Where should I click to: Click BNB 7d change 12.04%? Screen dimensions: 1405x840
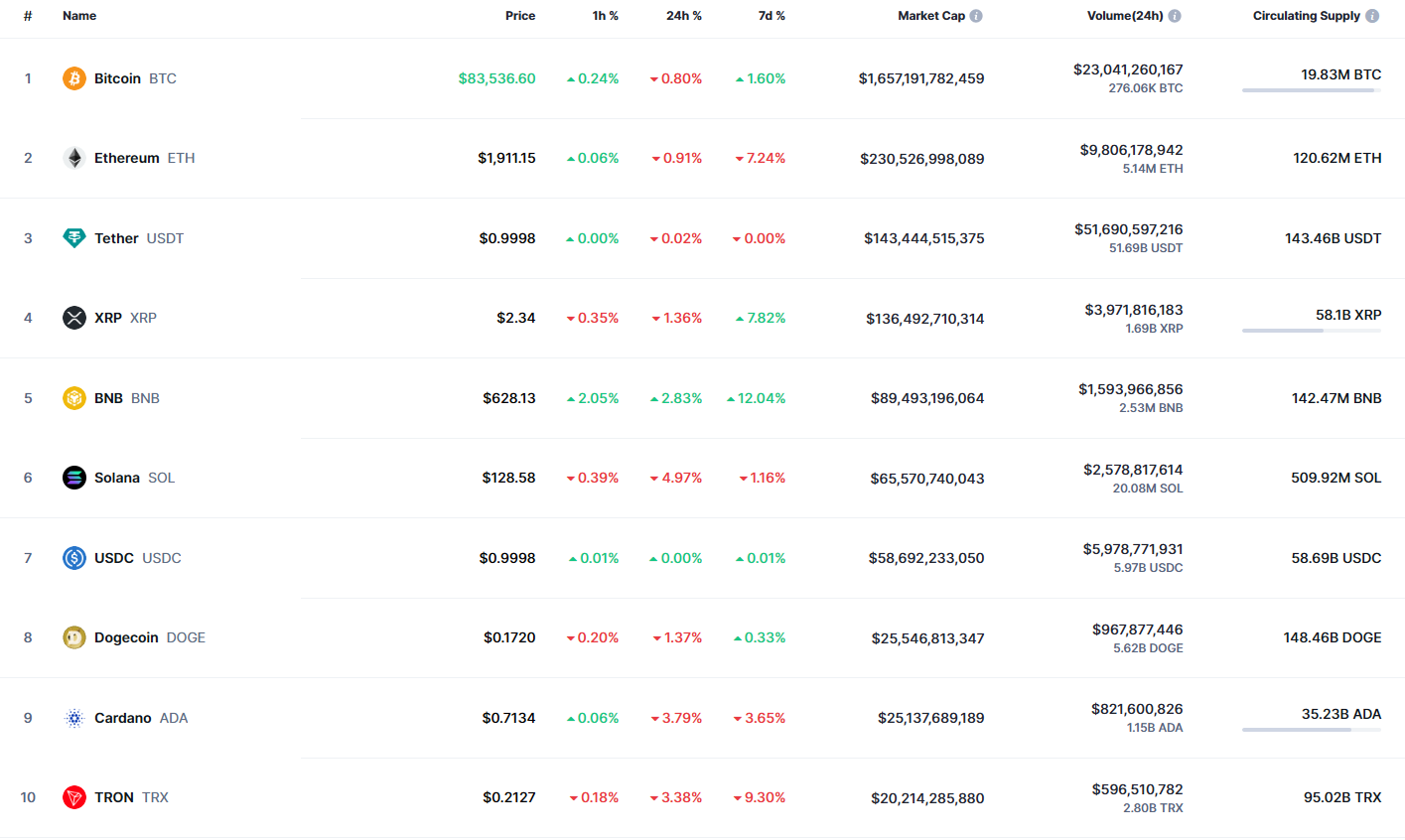tap(757, 398)
